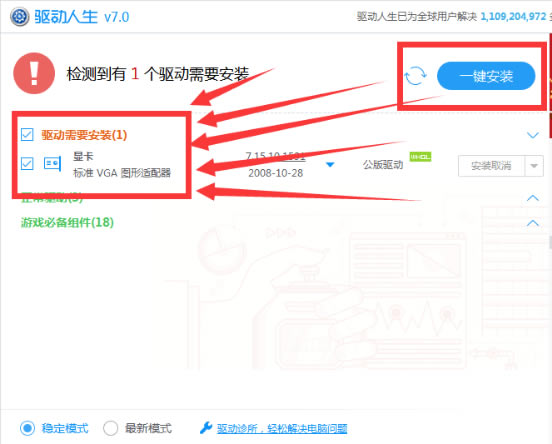The image size is (552, 444).
Task: Click the wrench icon by 驱动诊所
Action: pos(206,428)
